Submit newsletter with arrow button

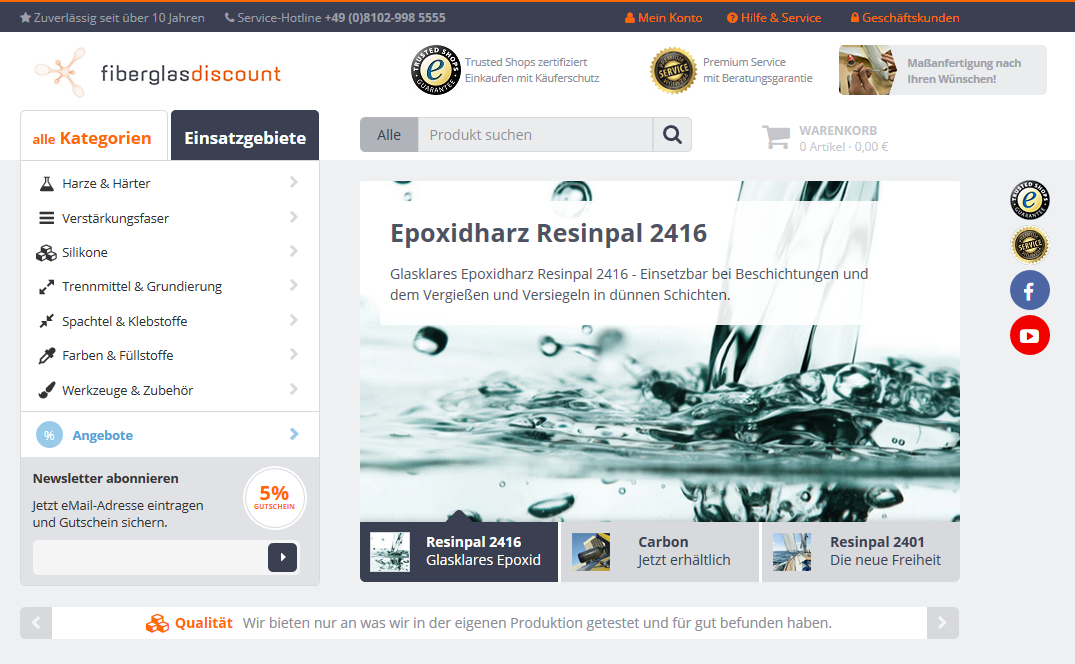coord(282,557)
